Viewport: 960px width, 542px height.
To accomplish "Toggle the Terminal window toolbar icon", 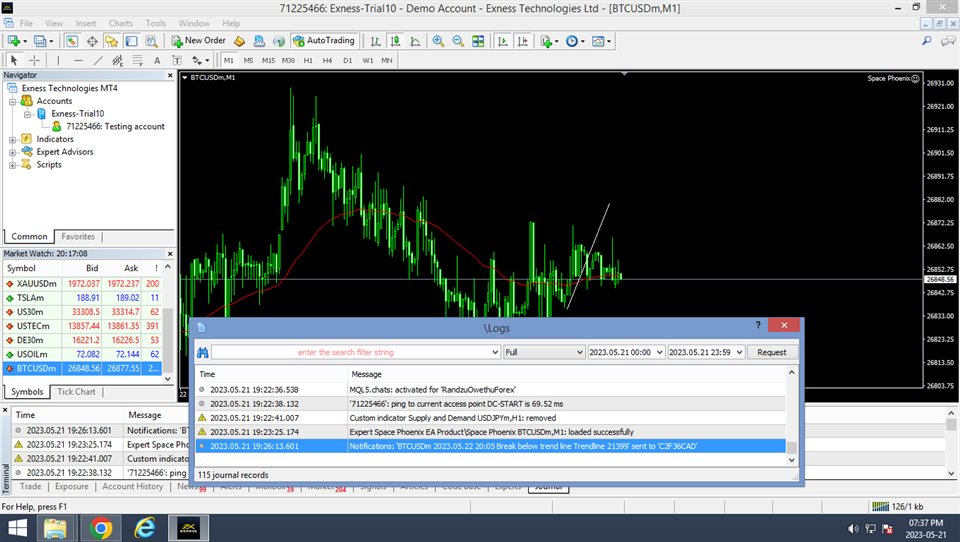I will pyautogui.click(x=132, y=41).
